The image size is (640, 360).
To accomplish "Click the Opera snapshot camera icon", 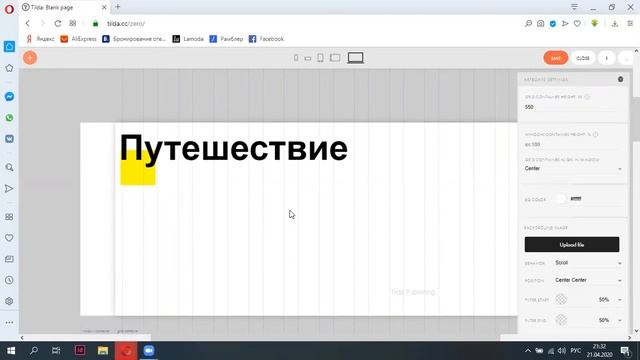I will point(540,24).
